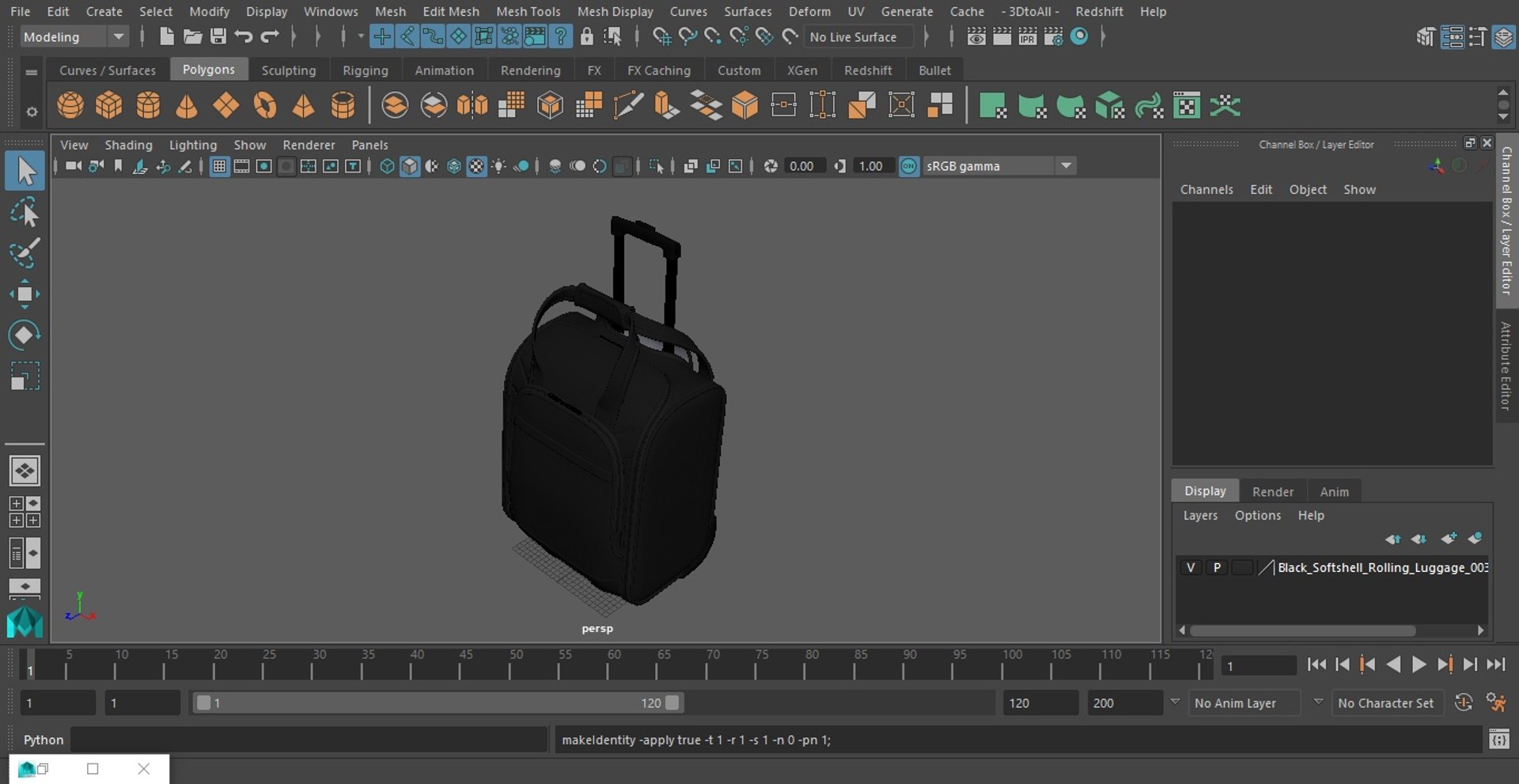Switch to the Render layer tab
Screen dimensions: 1519x784
click(x=1272, y=491)
